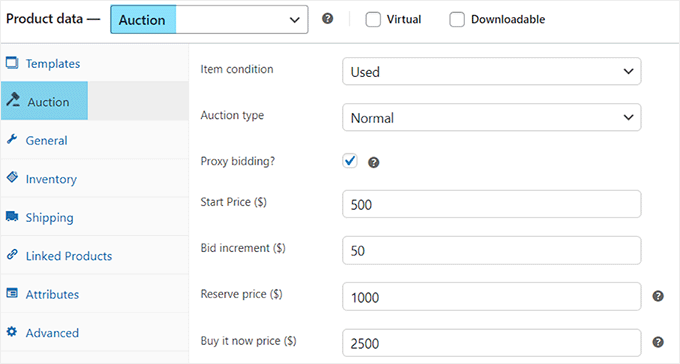
Task: Open the Advanced tab
Action: click(x=95, y=333)
